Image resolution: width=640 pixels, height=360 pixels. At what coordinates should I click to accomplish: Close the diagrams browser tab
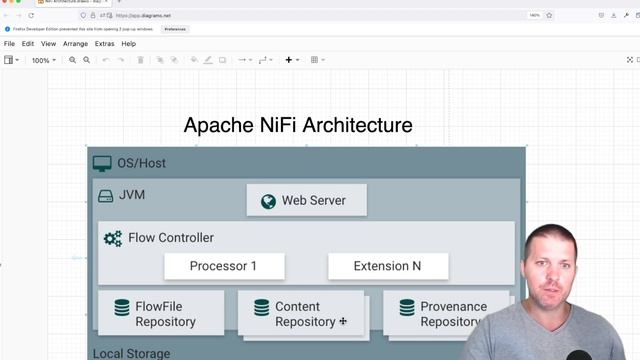[106, 2]
